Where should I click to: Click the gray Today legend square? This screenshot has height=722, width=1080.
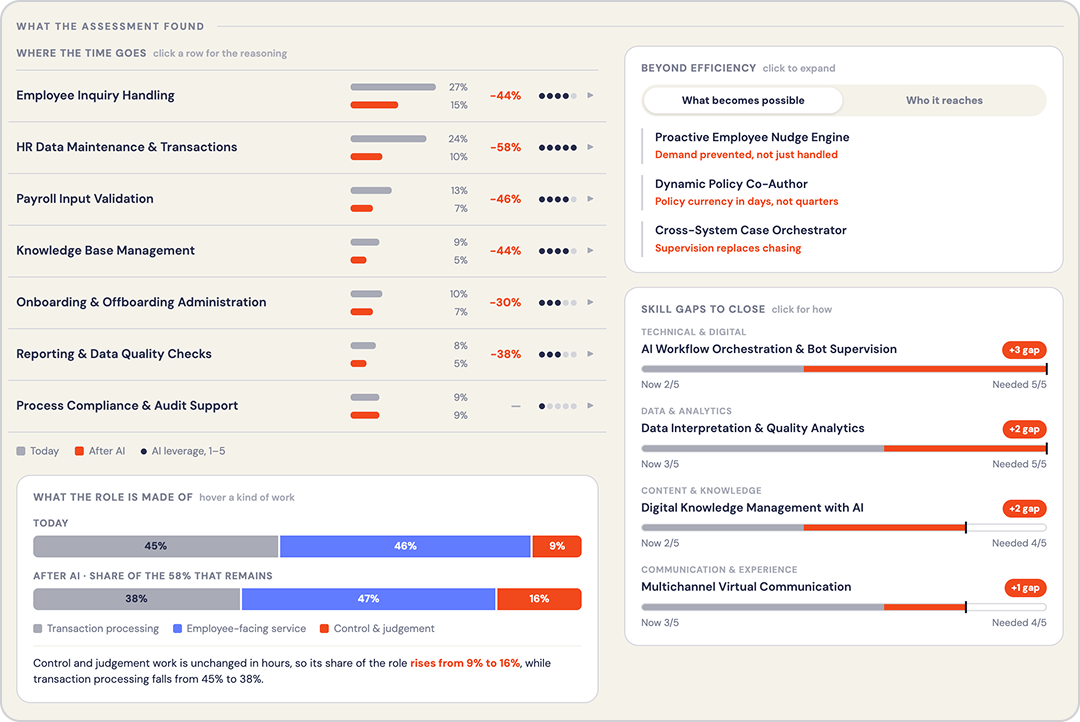pyautogui.click(x=21, y=451)
